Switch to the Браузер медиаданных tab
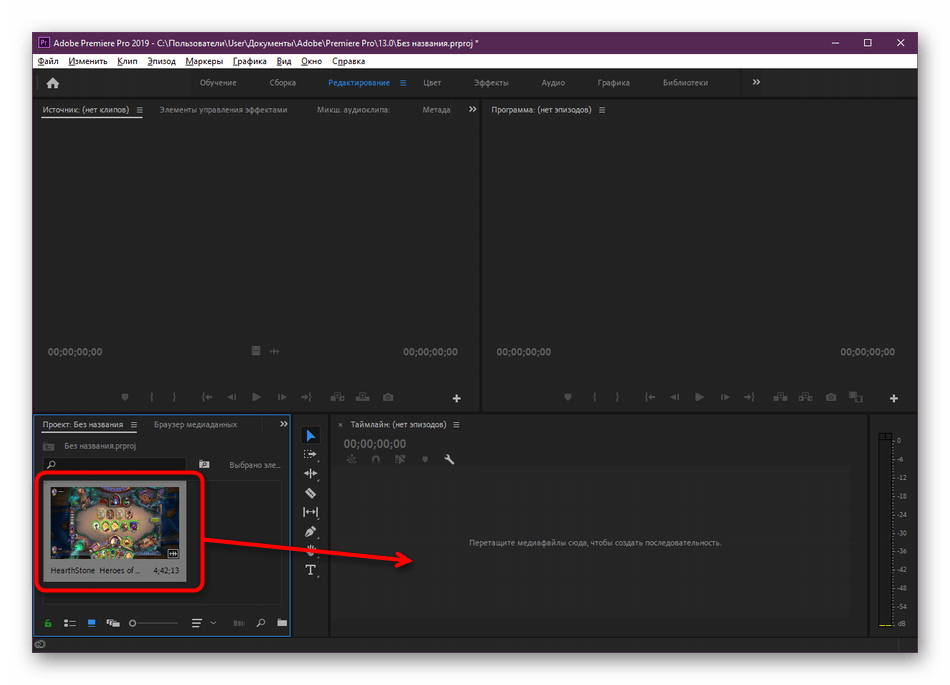 [x=195, y=424]
